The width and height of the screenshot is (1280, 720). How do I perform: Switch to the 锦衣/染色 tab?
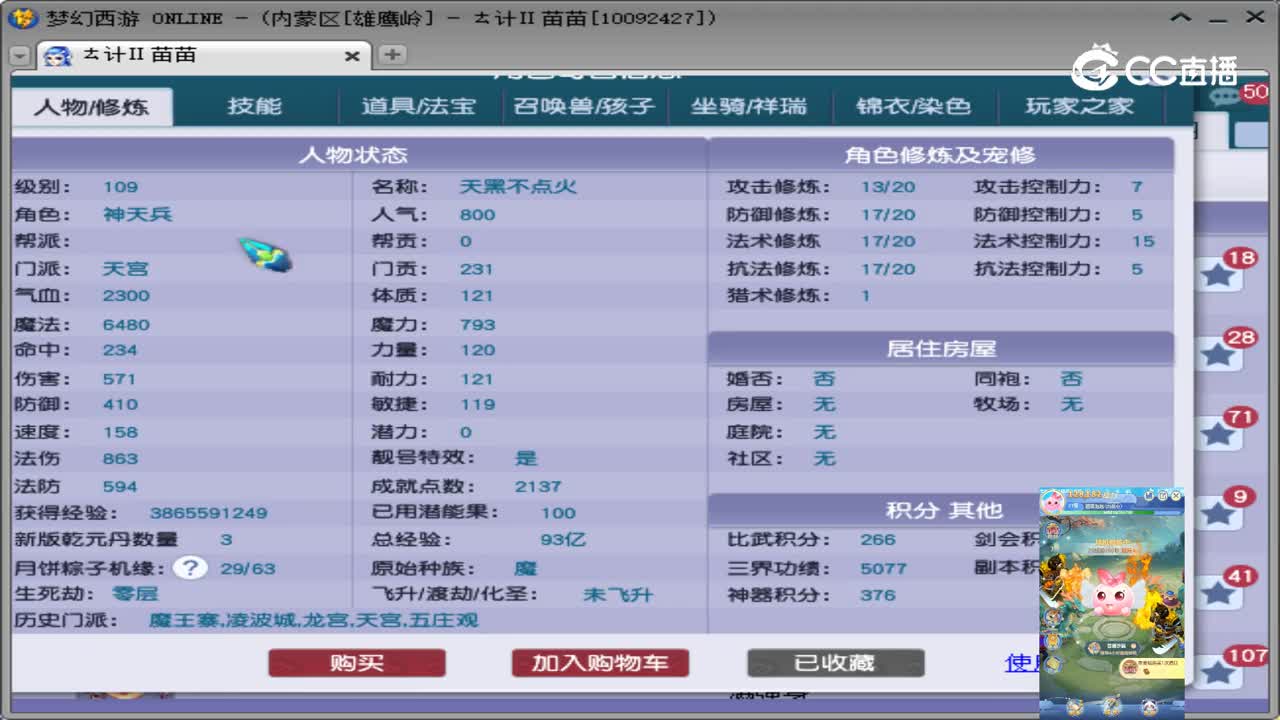tap(914, 105)
